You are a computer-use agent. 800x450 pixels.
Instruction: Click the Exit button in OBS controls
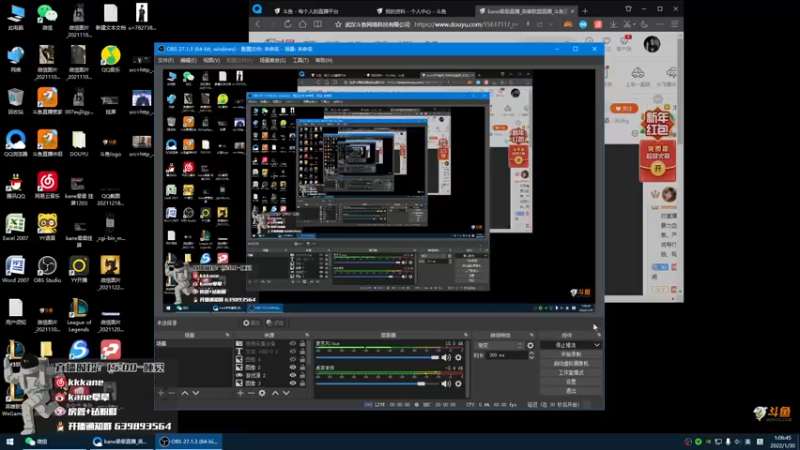[x=571, y=391]
